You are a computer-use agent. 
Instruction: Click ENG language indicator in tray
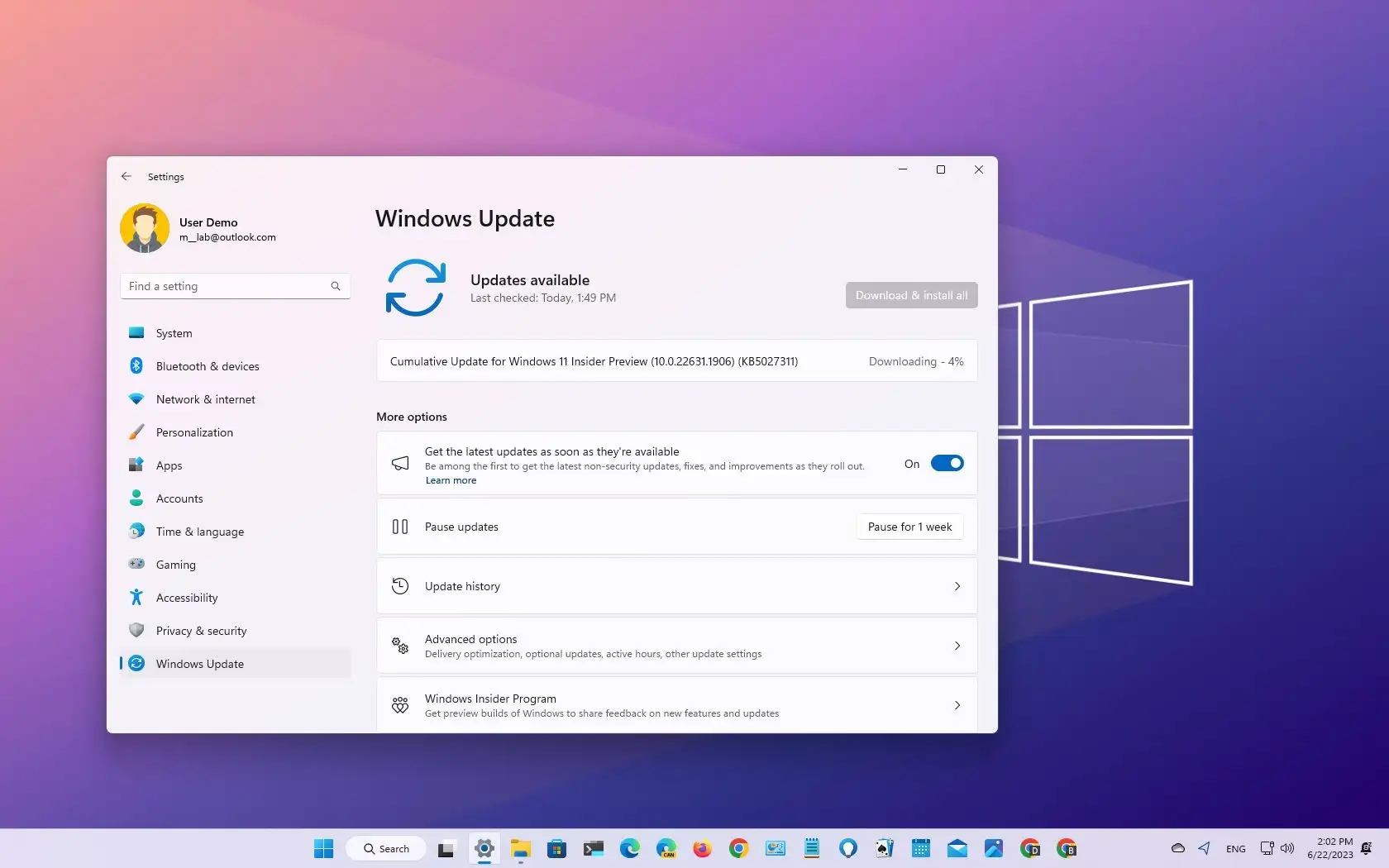[1236, 849]
